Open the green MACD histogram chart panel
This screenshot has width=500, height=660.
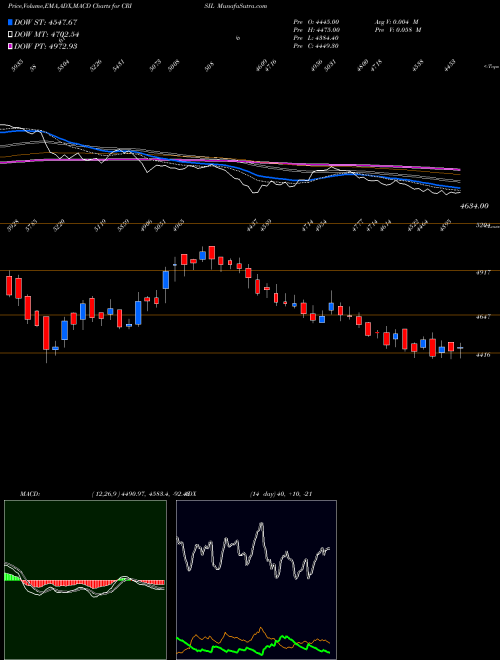(x=85, y=580)
